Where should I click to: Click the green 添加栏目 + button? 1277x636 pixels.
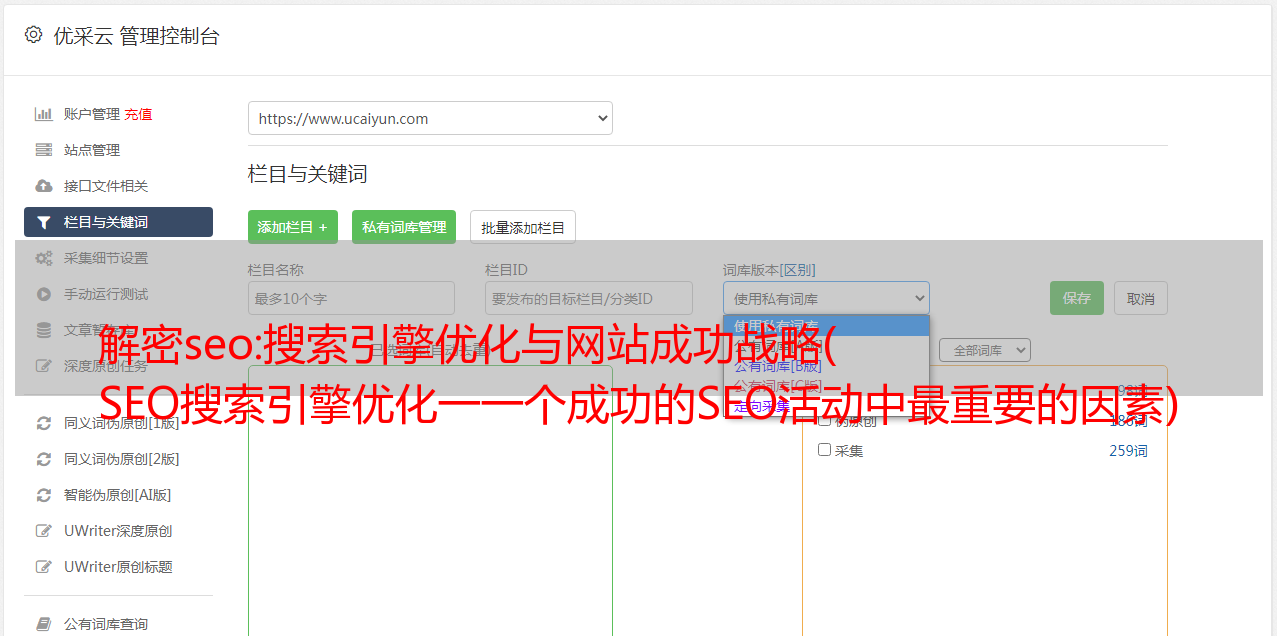click(293, 227)
